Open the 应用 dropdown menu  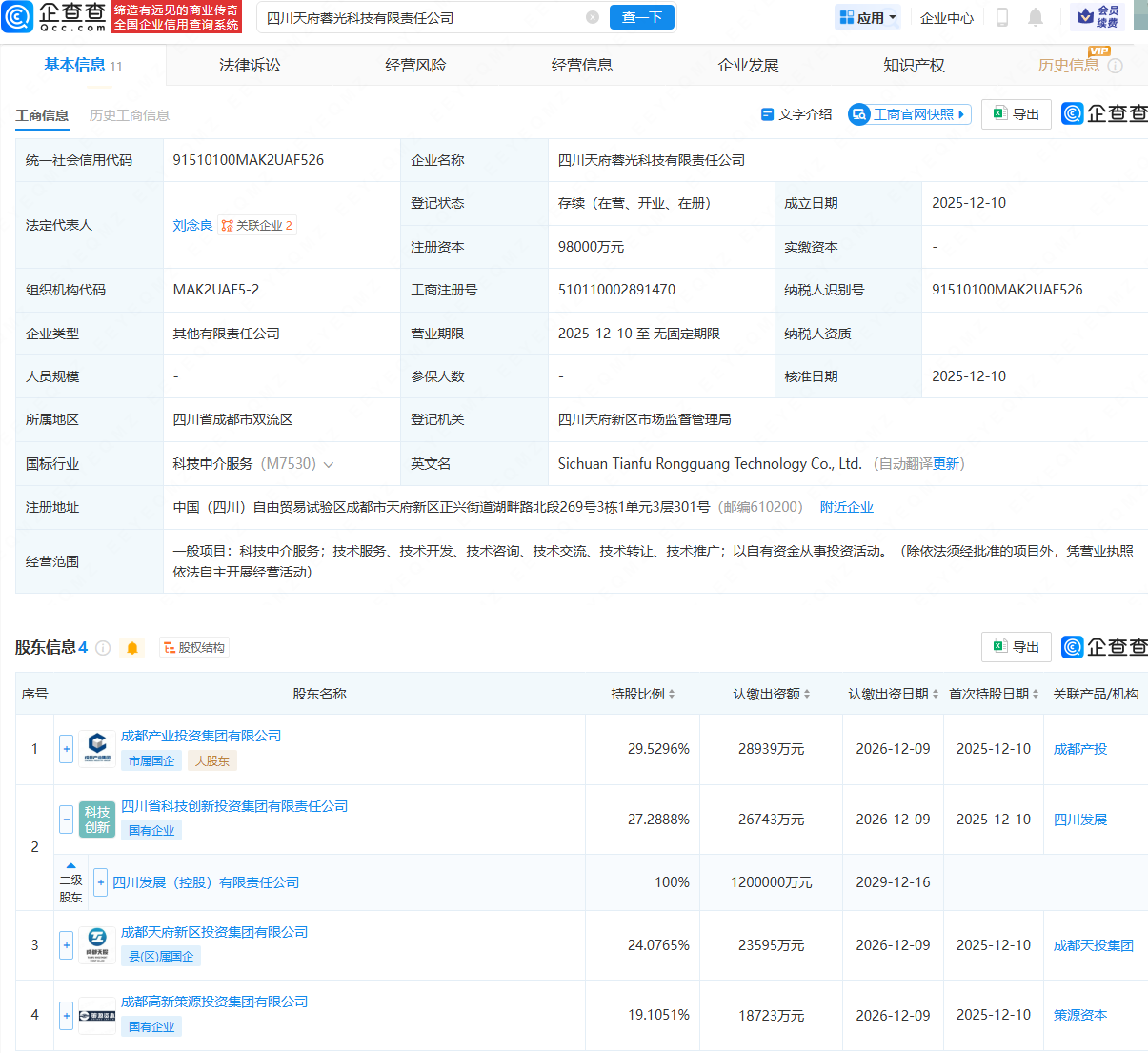point(867,17)
